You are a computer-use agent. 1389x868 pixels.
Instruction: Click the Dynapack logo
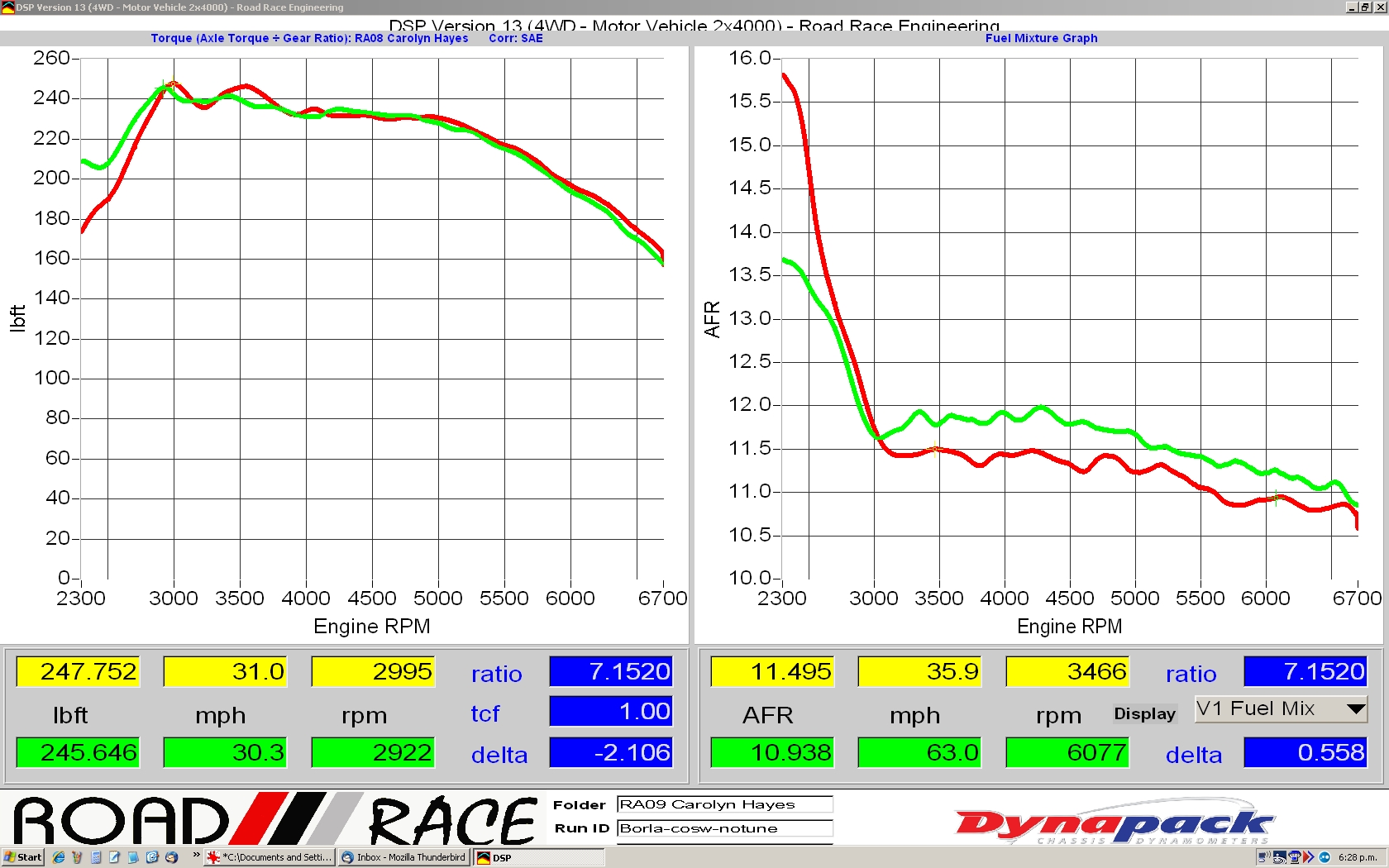tap(1115, 823)
